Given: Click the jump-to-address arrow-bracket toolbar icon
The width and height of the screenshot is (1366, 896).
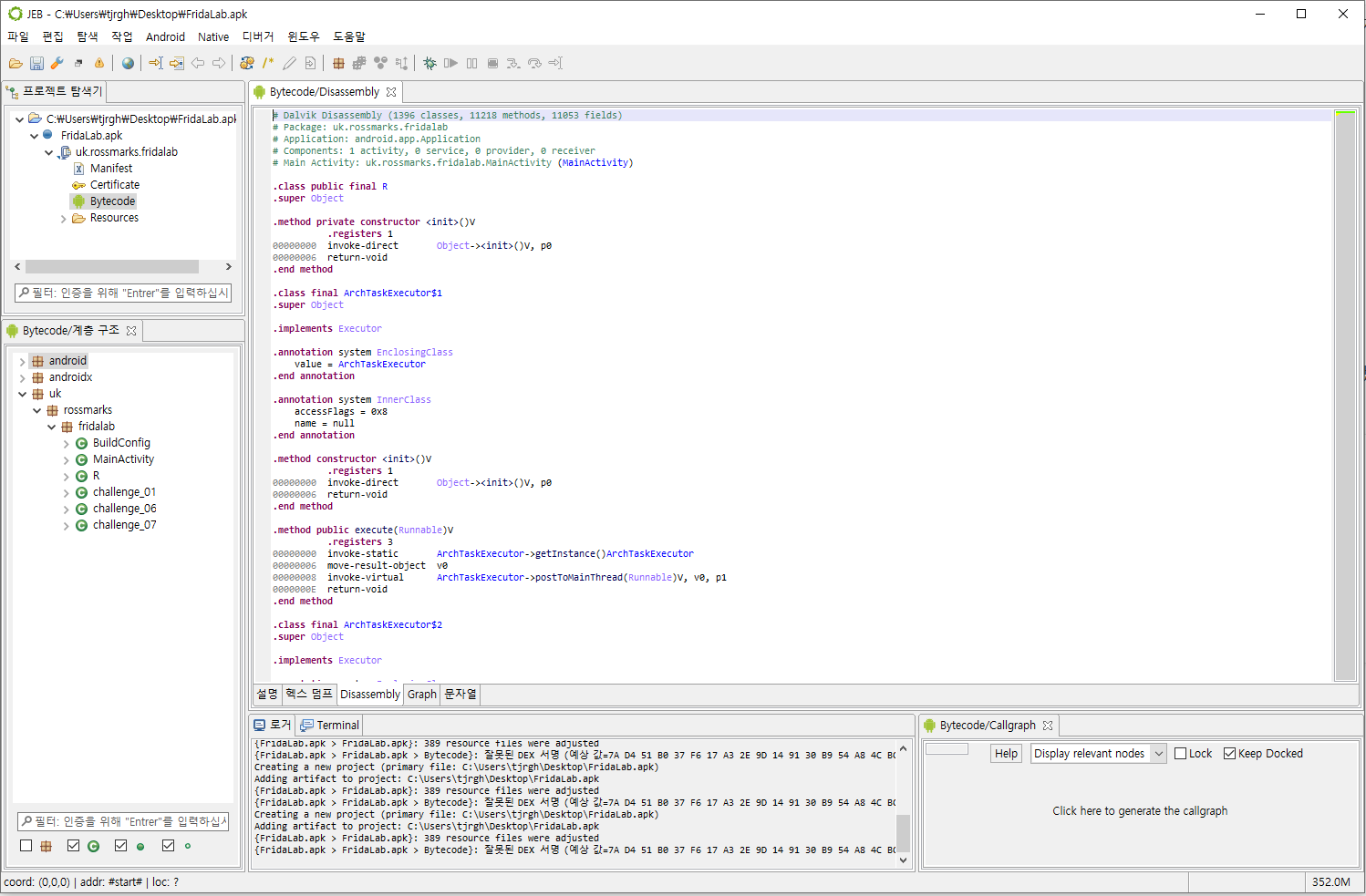Looking at the screenshot, I should [x=156, y=63].
